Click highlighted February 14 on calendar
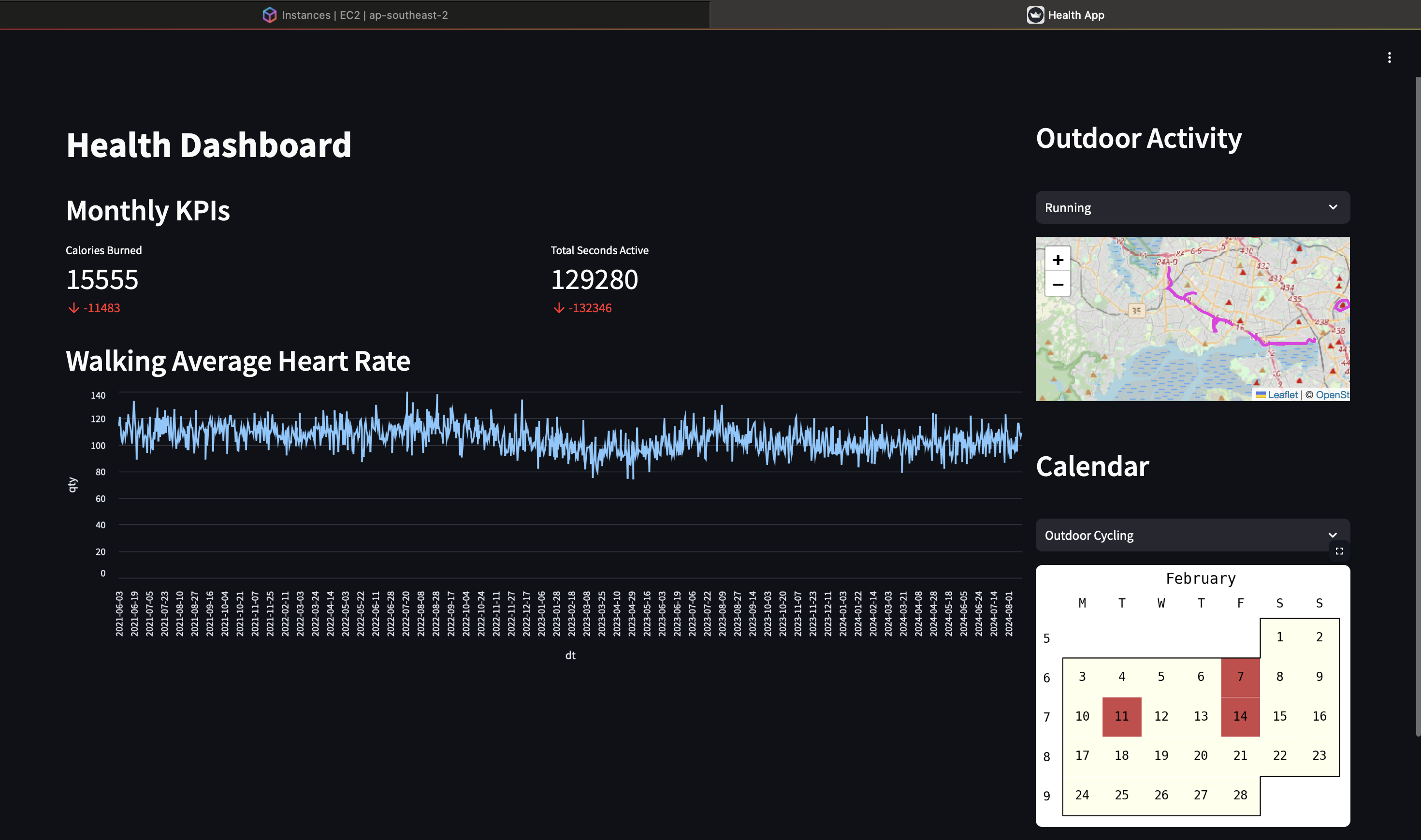 click(x=1240, y=717)
